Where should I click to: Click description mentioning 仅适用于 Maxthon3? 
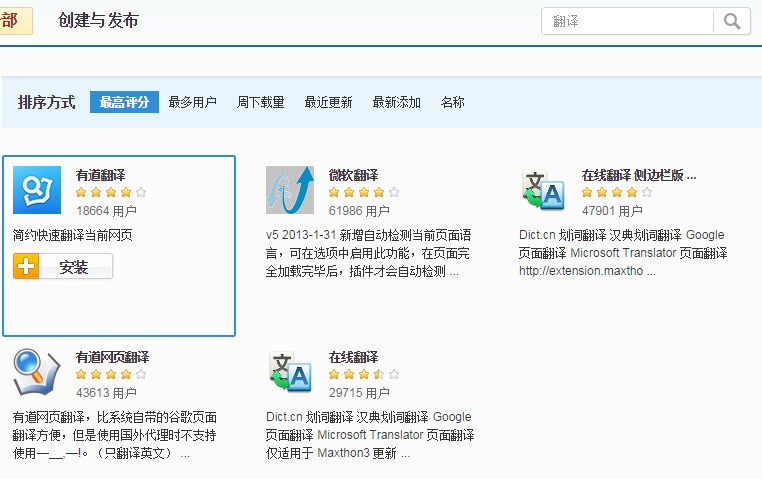tap(370, 435)
